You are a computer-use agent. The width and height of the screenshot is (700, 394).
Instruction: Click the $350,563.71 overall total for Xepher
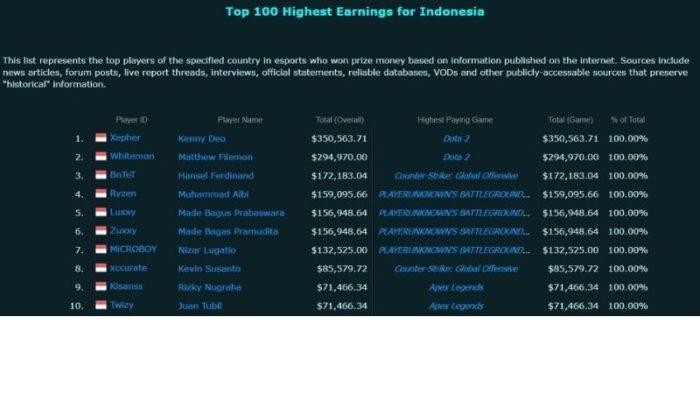click(339, 139)
